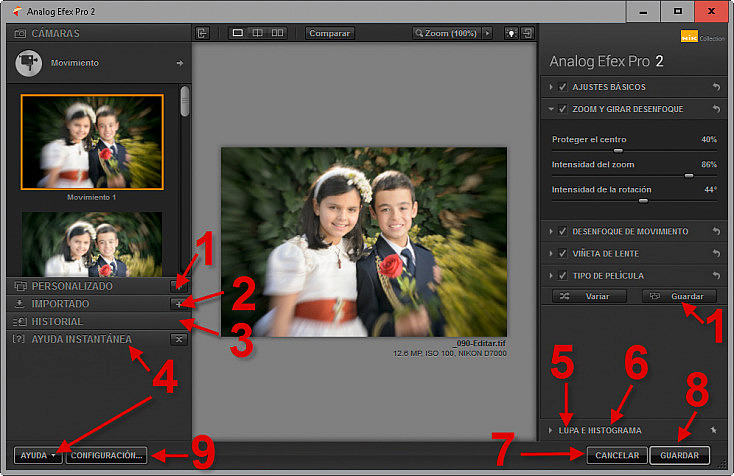This screenshot has width=734, height=476.
Task: Click the 40% Proteger el centro value
Action: [x=709, y=139]
